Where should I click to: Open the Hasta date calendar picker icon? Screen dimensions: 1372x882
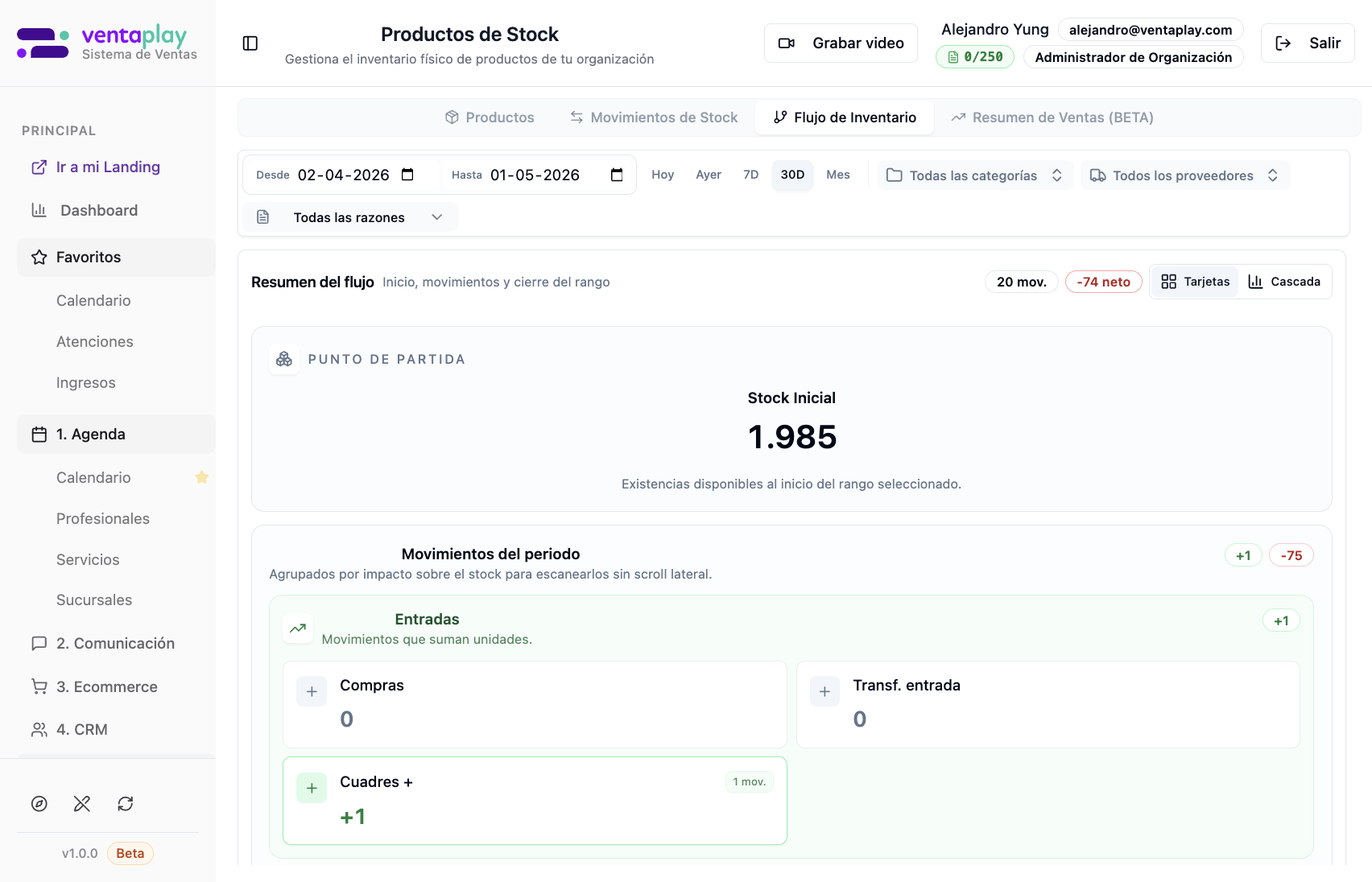(x=617, y=175)
